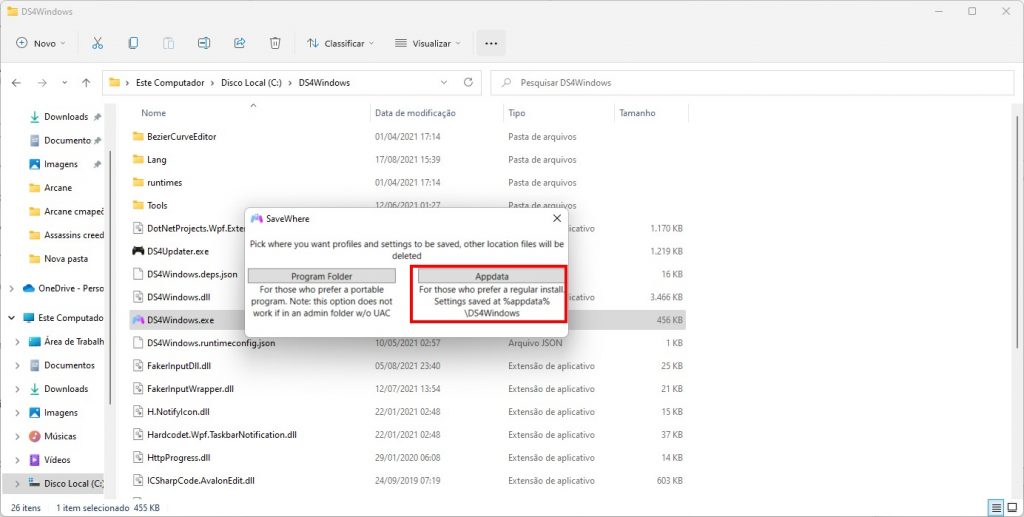
Task: Go back with the left arrow
Action: tap(16, 83)
